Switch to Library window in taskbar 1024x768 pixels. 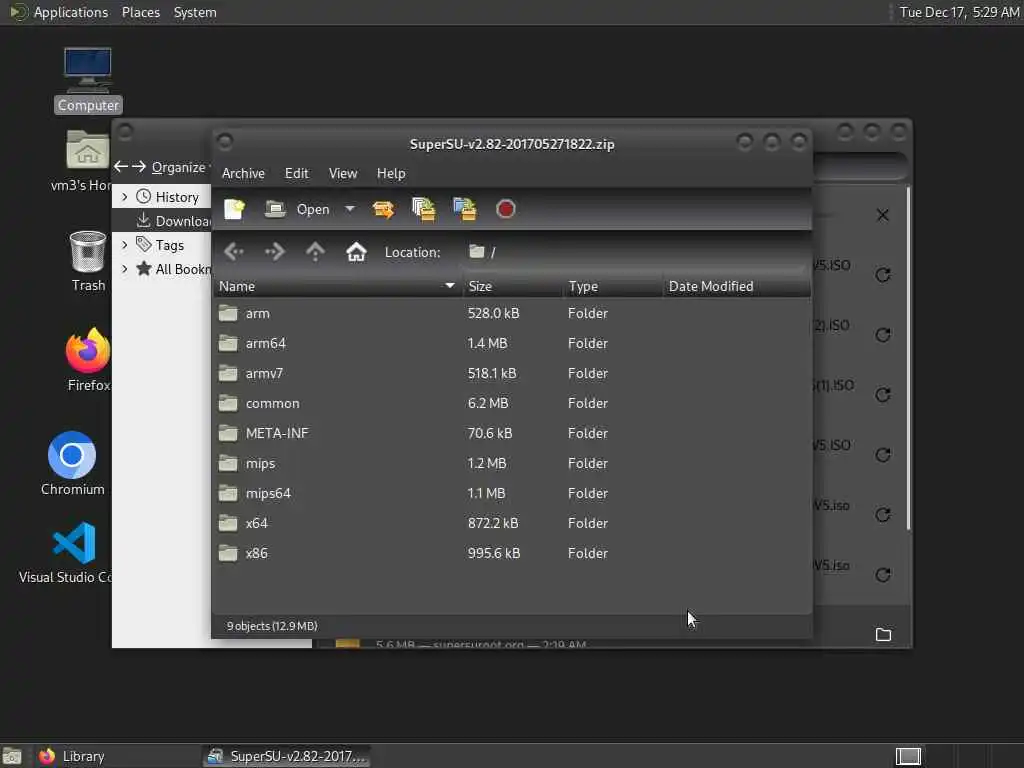[x=116, y=756]
